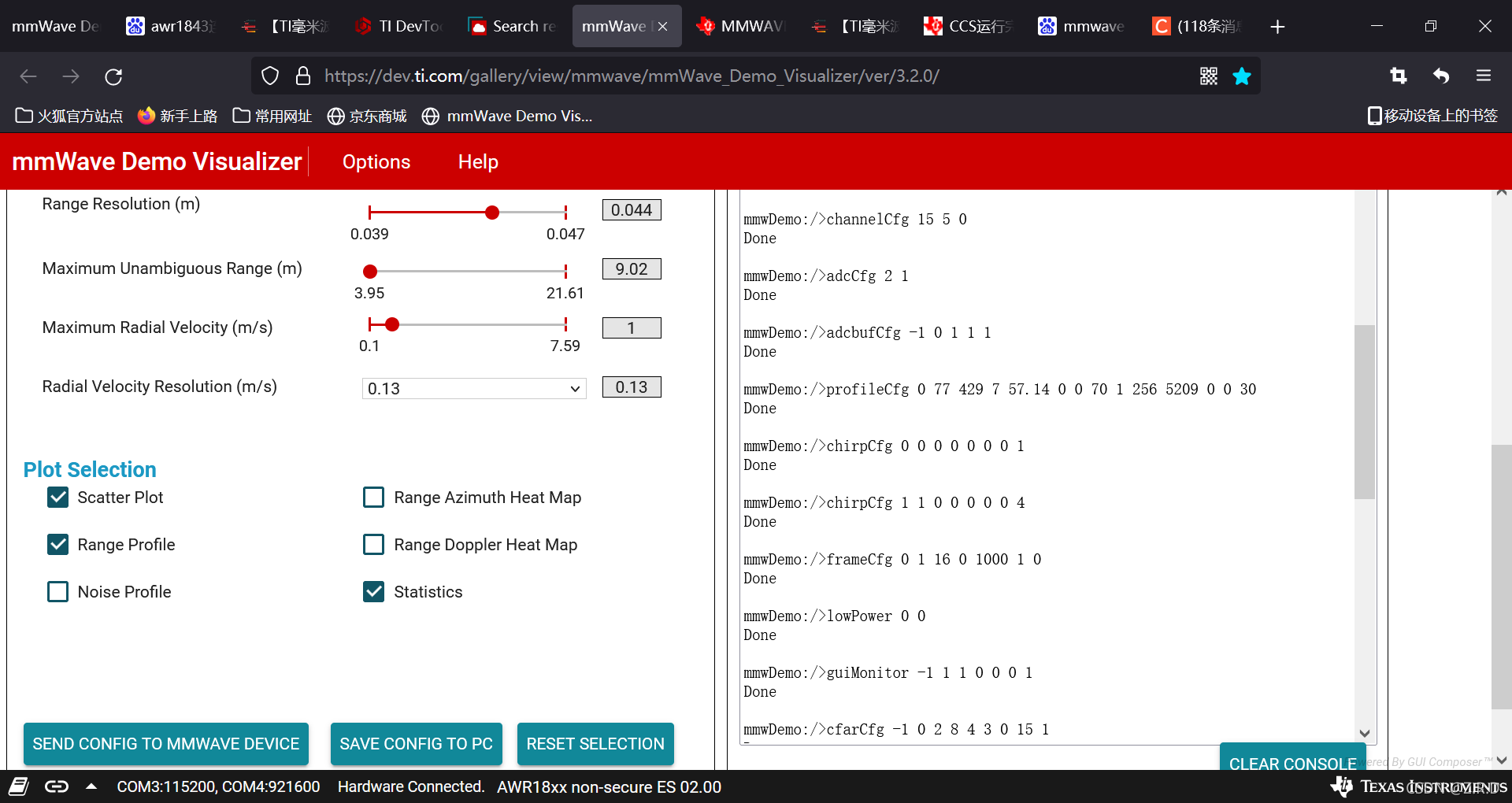This screenshot has width=1512, height=803.
Task: Toggle the bookmark star for this page
Action: (x=1242, y=76)
